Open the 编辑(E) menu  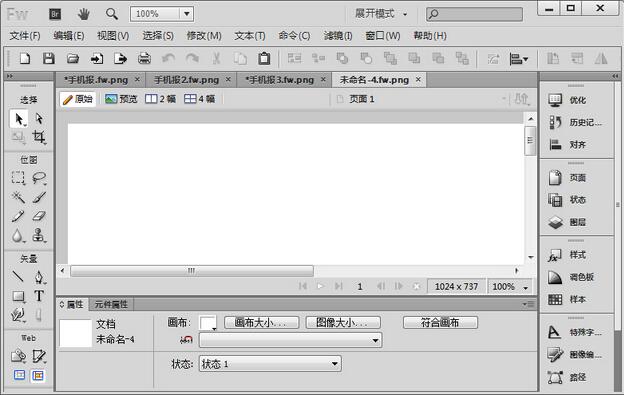pos(68,36)
